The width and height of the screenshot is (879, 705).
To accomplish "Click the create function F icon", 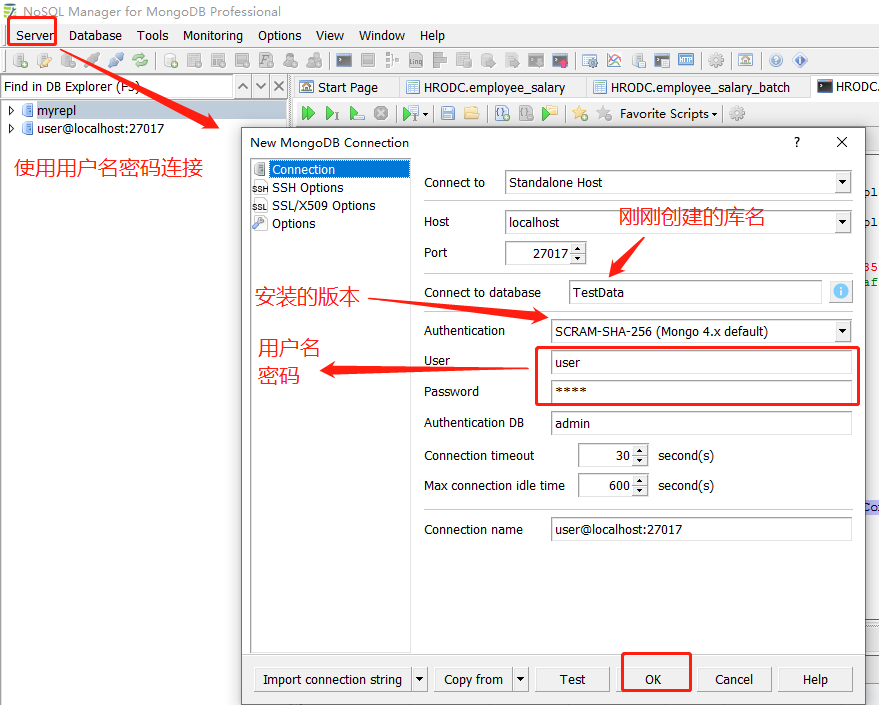I will tap(266, 60).
